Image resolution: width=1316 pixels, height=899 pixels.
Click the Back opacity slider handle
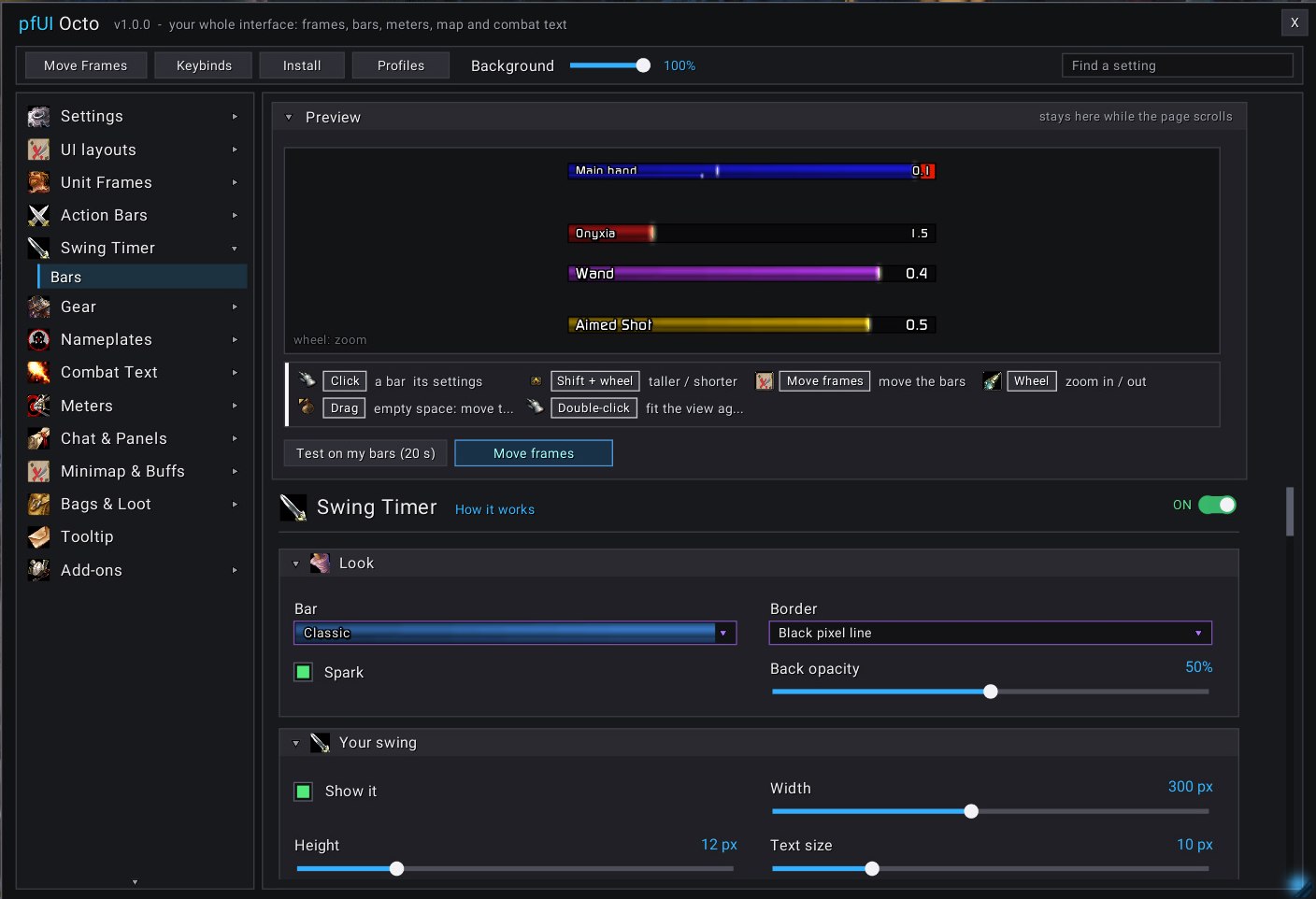(991, 692)
